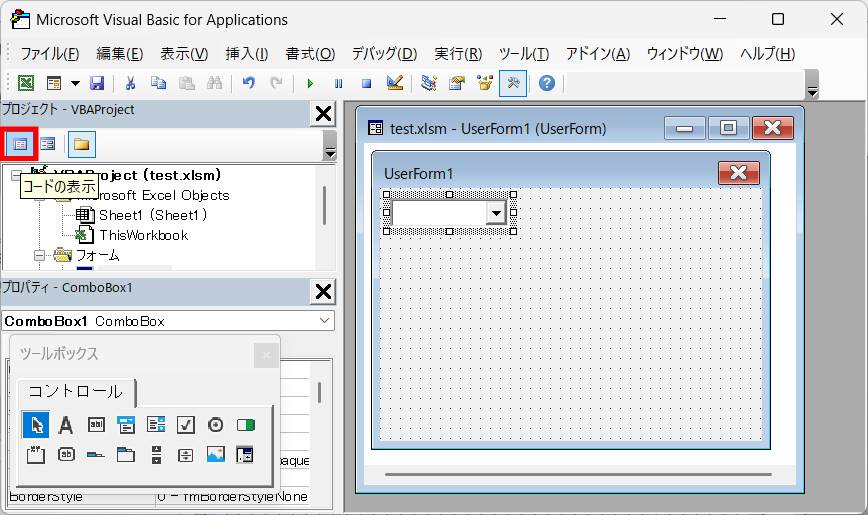Choose the Frame control in toolbox
This screenshot has height=515, width=868.
[36, 455]
